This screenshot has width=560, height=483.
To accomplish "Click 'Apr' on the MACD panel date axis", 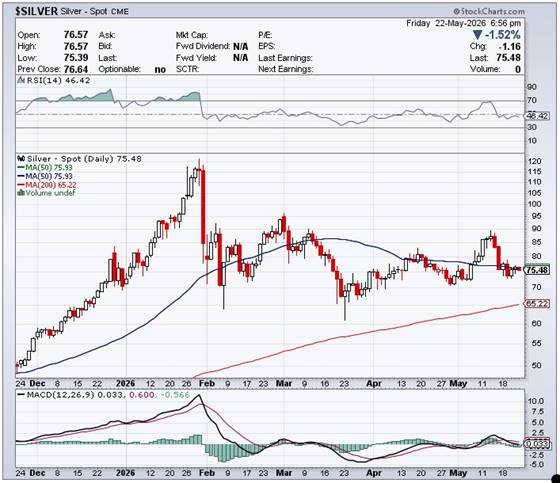I will (374, 473).
